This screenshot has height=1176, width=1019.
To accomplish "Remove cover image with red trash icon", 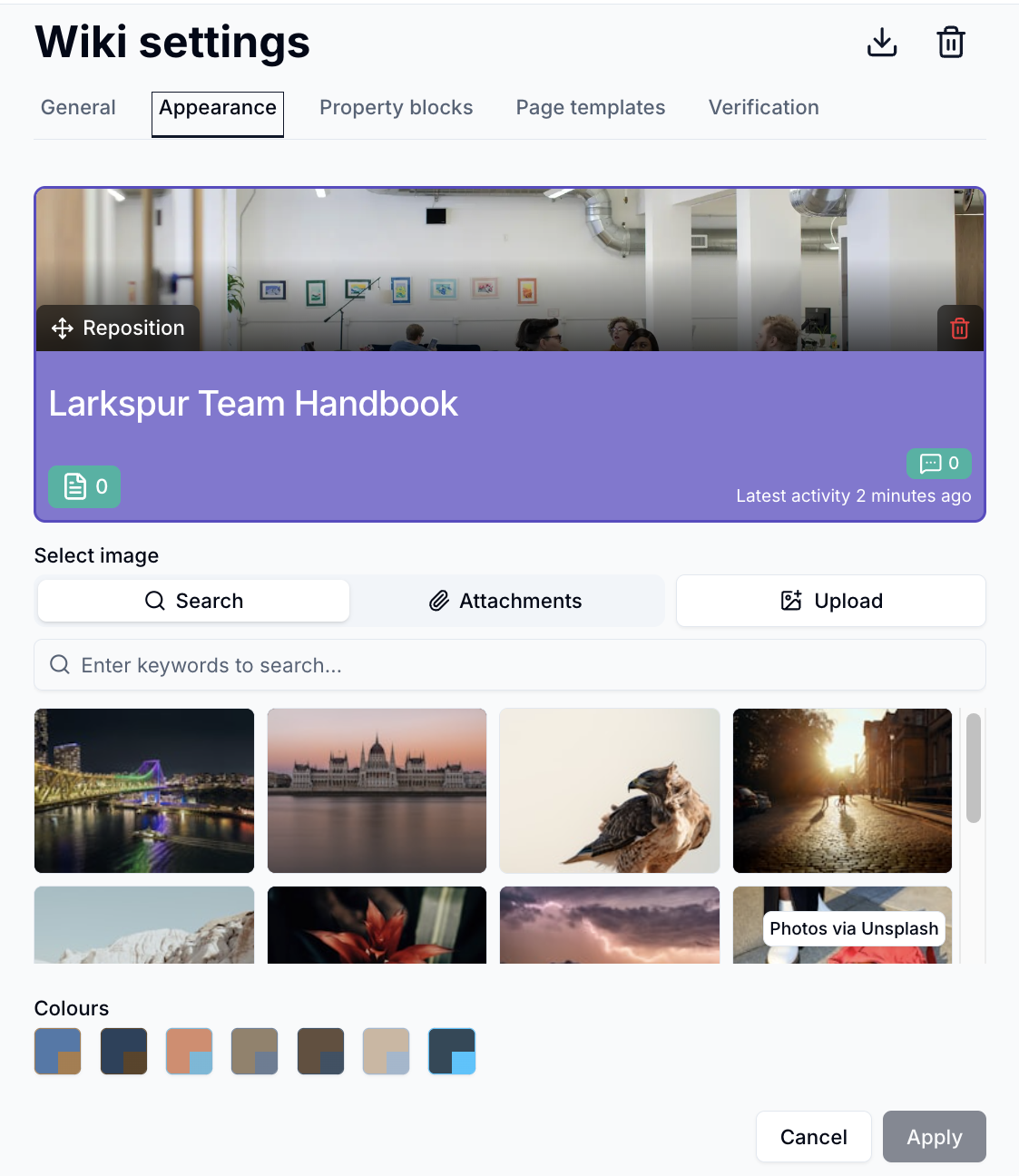I will click(x=960, y=328).
